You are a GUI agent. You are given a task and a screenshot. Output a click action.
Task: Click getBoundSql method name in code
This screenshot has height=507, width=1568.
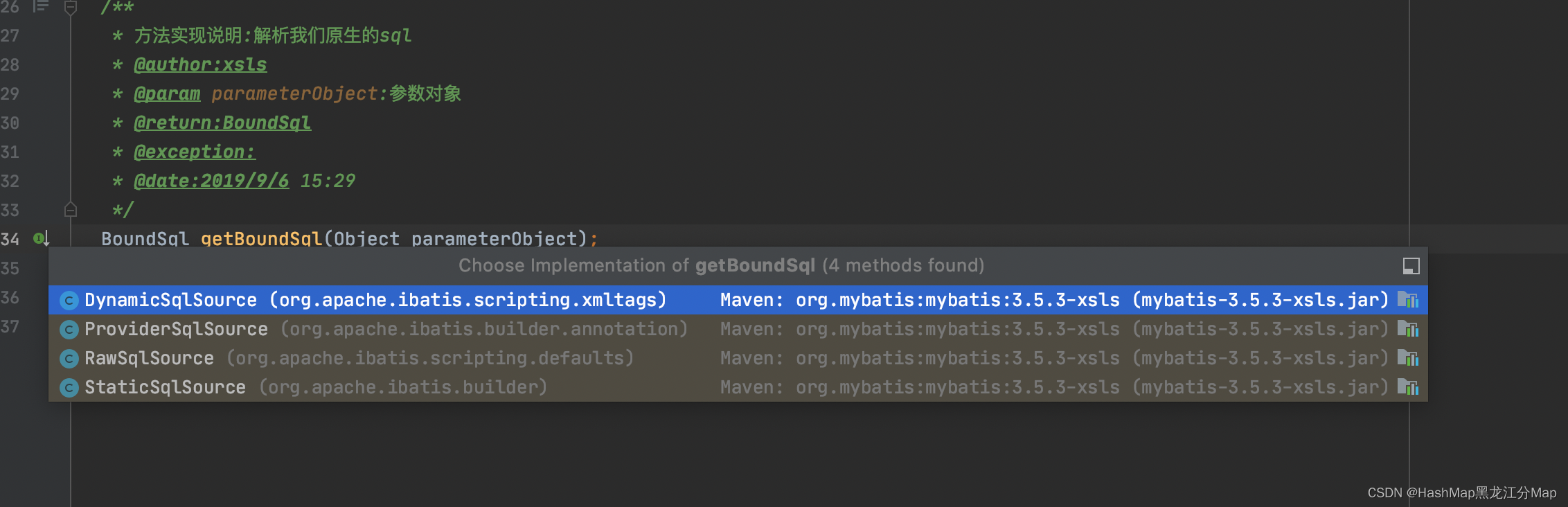click(x=261, y=239)
